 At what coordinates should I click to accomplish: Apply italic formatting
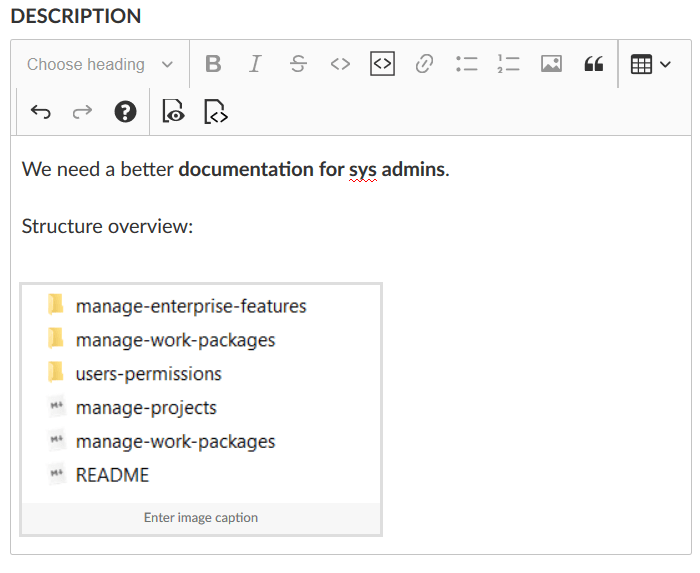point(255,64)
